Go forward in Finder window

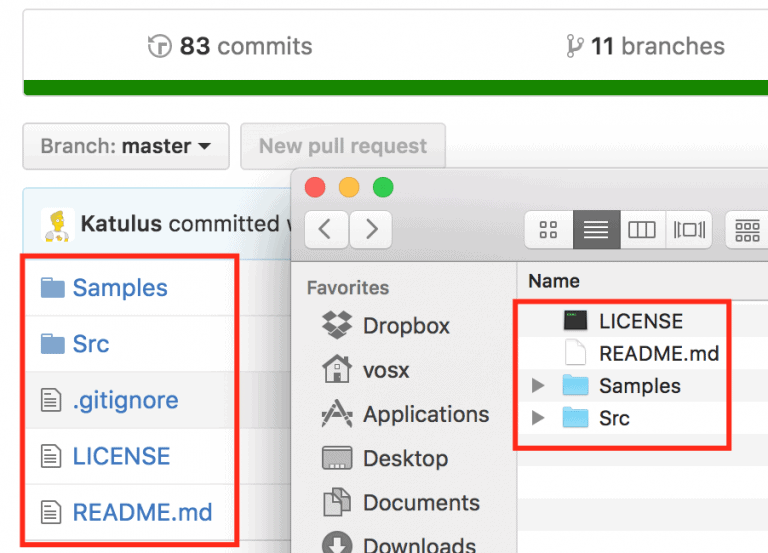[x=371, y=229]
